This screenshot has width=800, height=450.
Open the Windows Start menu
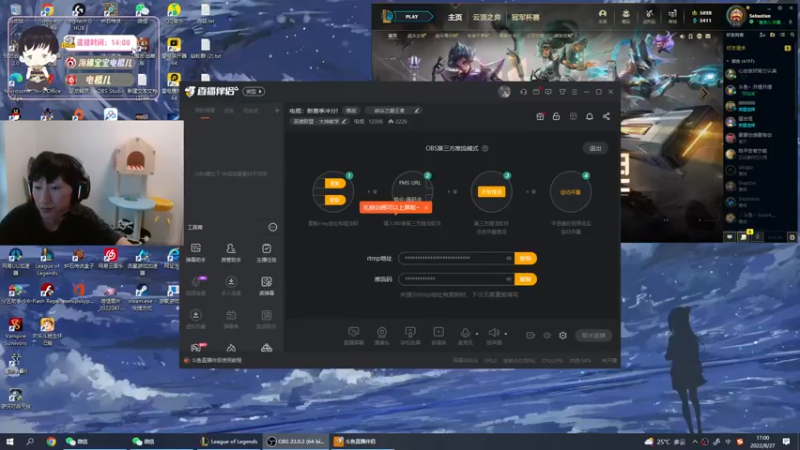(x=9, y=441)
